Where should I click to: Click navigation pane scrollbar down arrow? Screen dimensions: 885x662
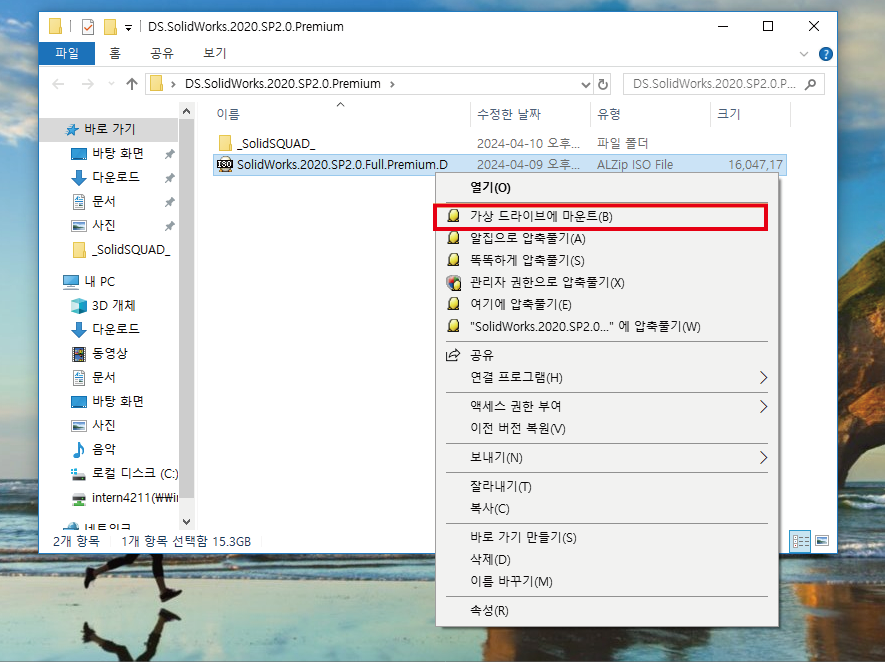point(186,522)
